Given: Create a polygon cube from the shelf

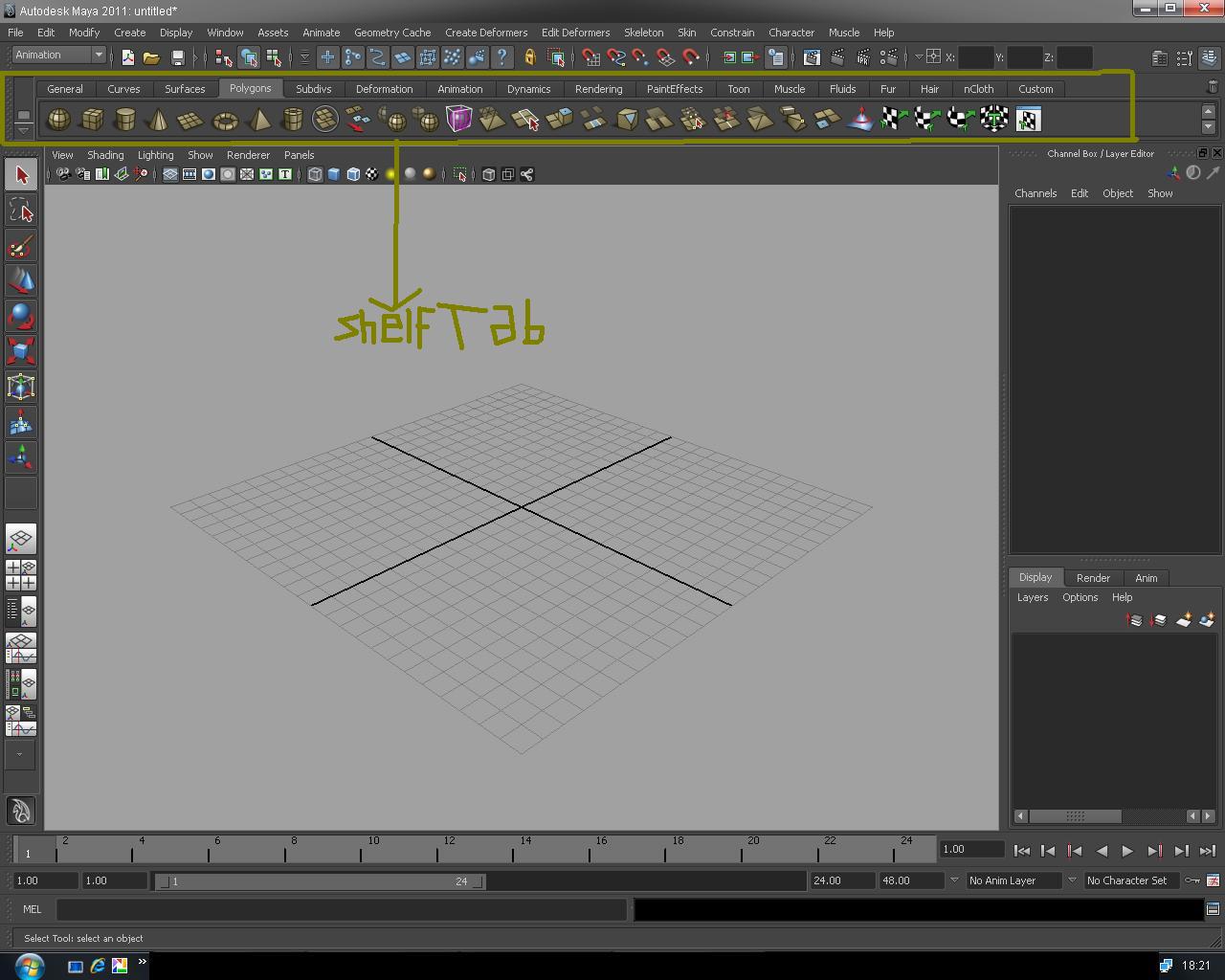Looking at the screenshot, I should pos(93,119).
